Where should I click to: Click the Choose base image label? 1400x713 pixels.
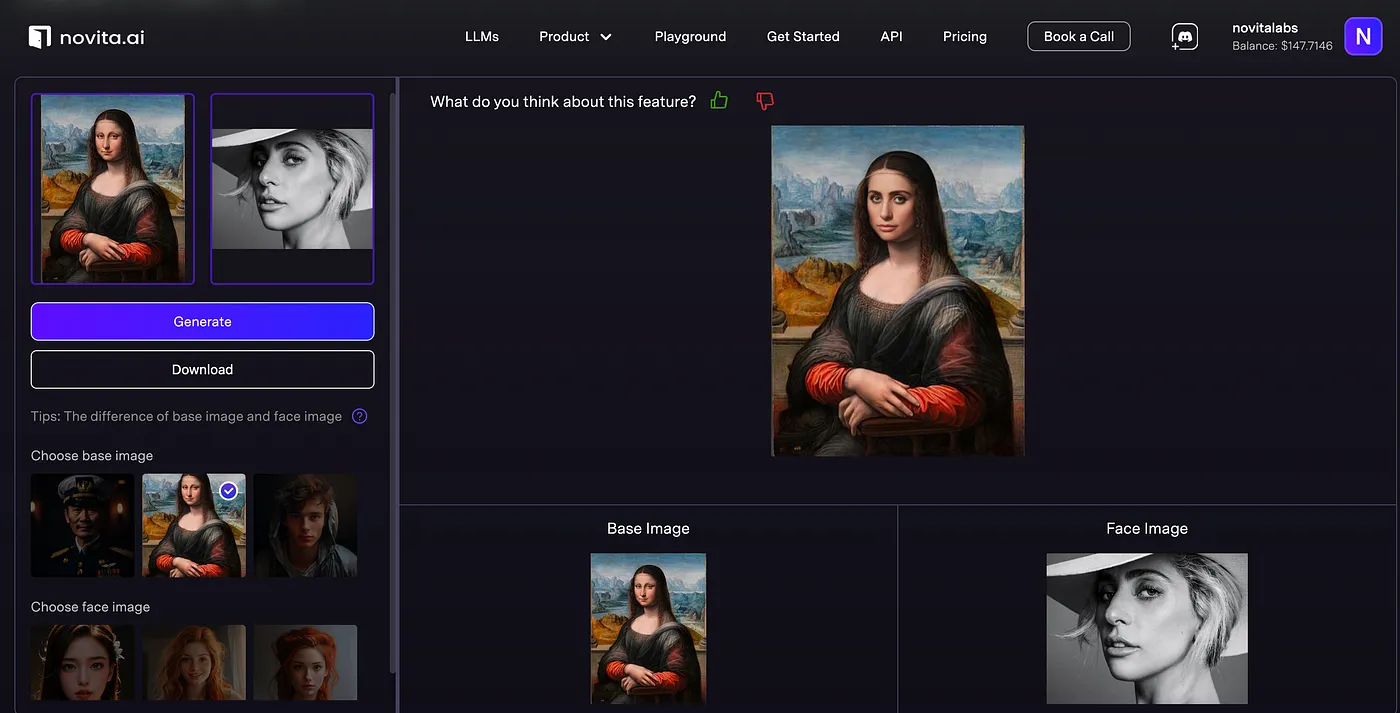click(x=92, y=455)
